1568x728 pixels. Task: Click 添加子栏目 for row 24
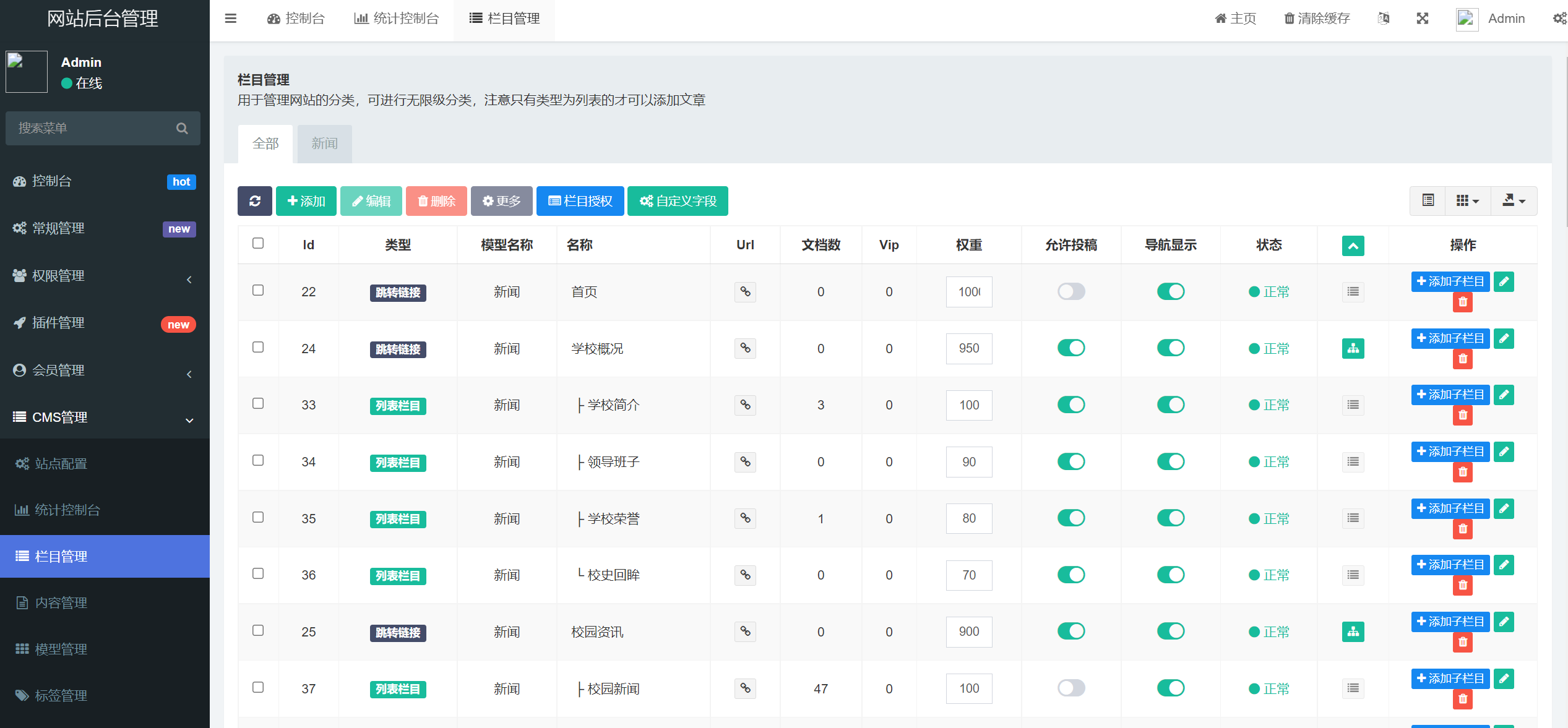1450,338
